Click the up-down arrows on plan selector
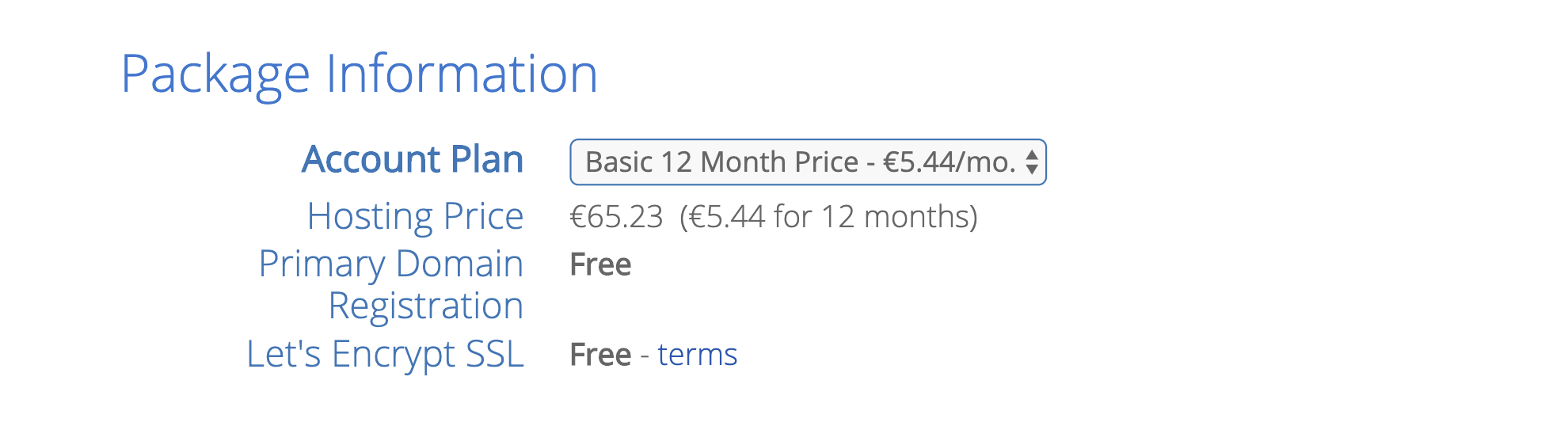 1031,162
